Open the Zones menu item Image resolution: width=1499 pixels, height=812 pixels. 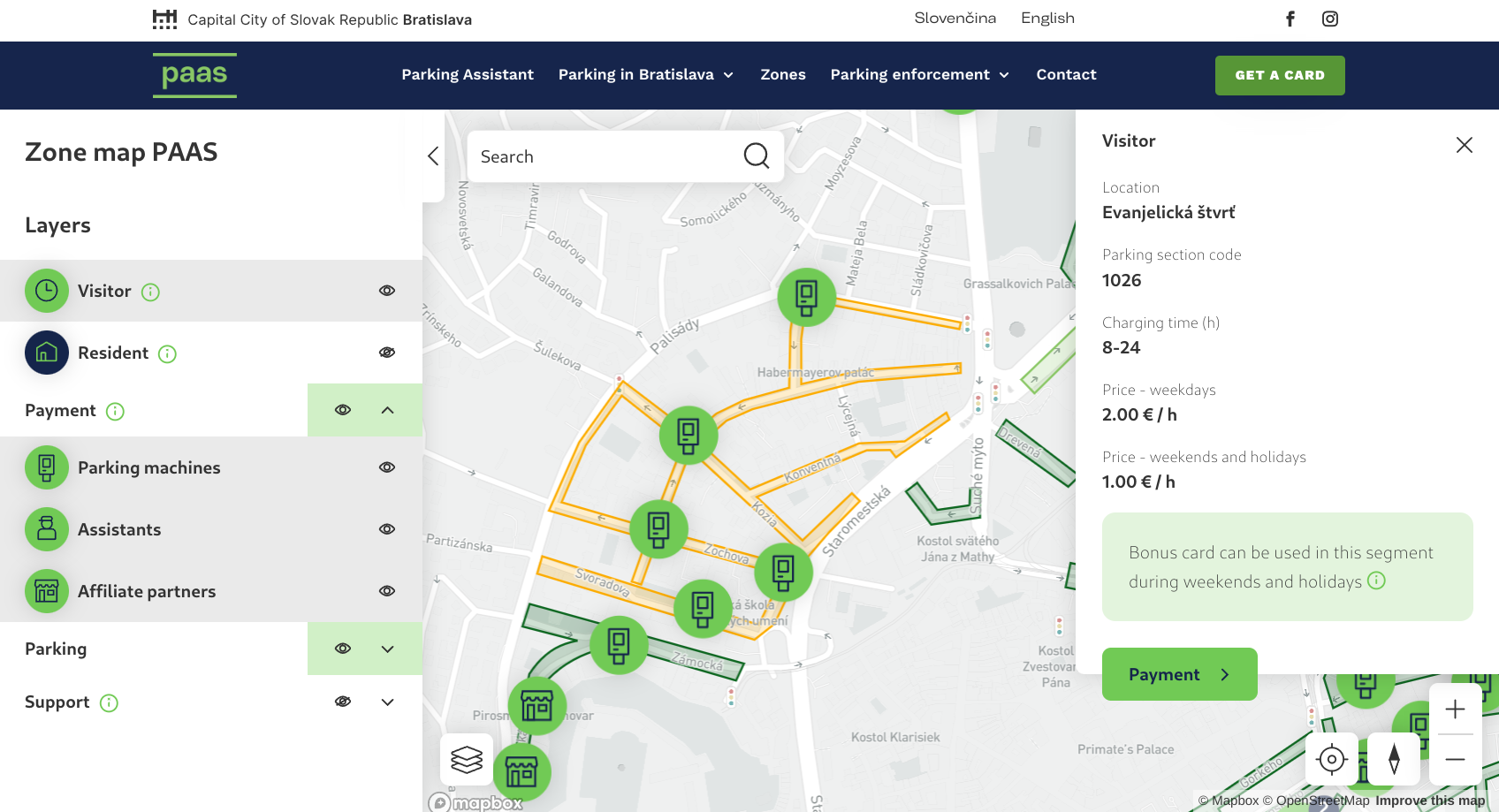[783, 75]
